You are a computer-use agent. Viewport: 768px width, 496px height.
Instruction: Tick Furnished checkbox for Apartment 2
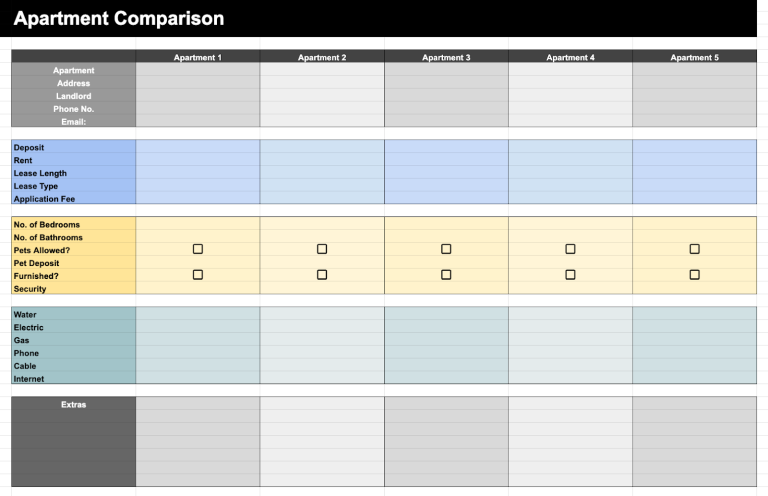click(322, 274)
